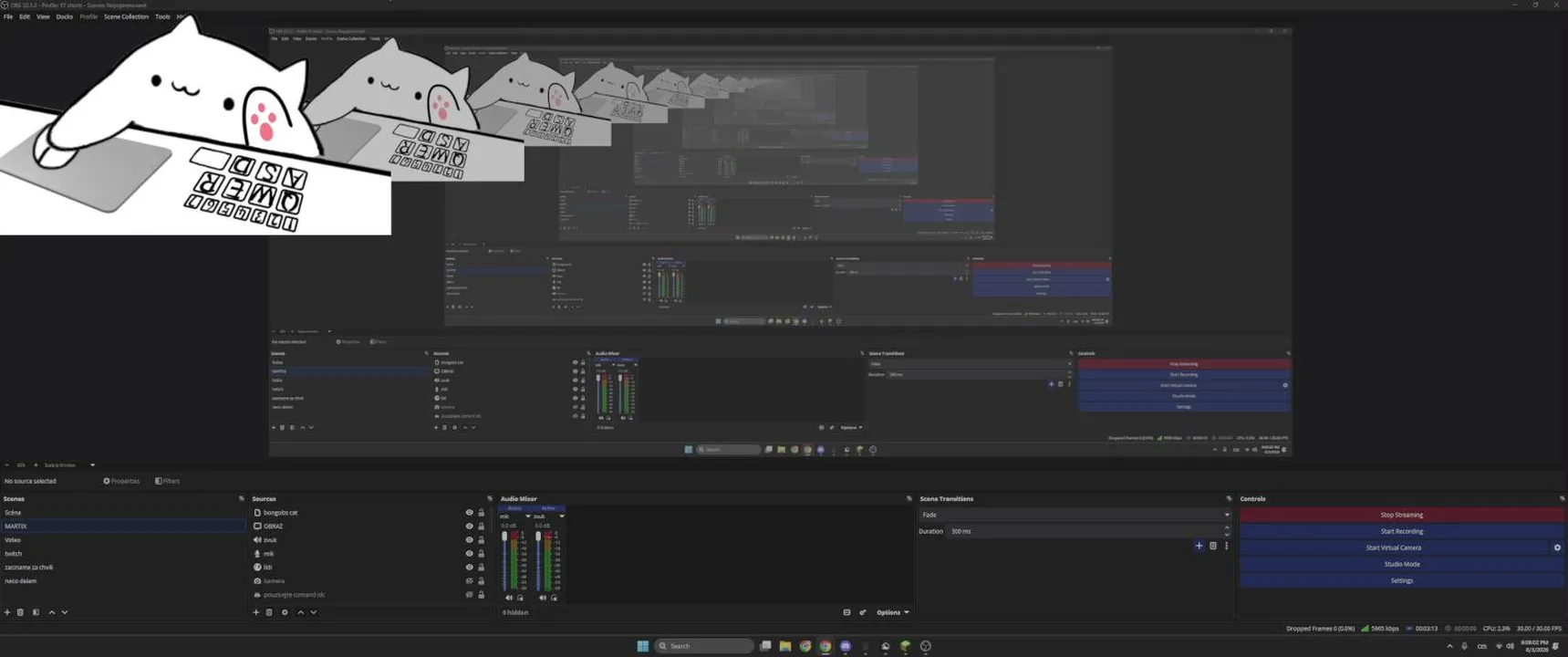
Task: Remove the selected scene with the trash icon
Action: pyautogui.click(x=21, y=612)
